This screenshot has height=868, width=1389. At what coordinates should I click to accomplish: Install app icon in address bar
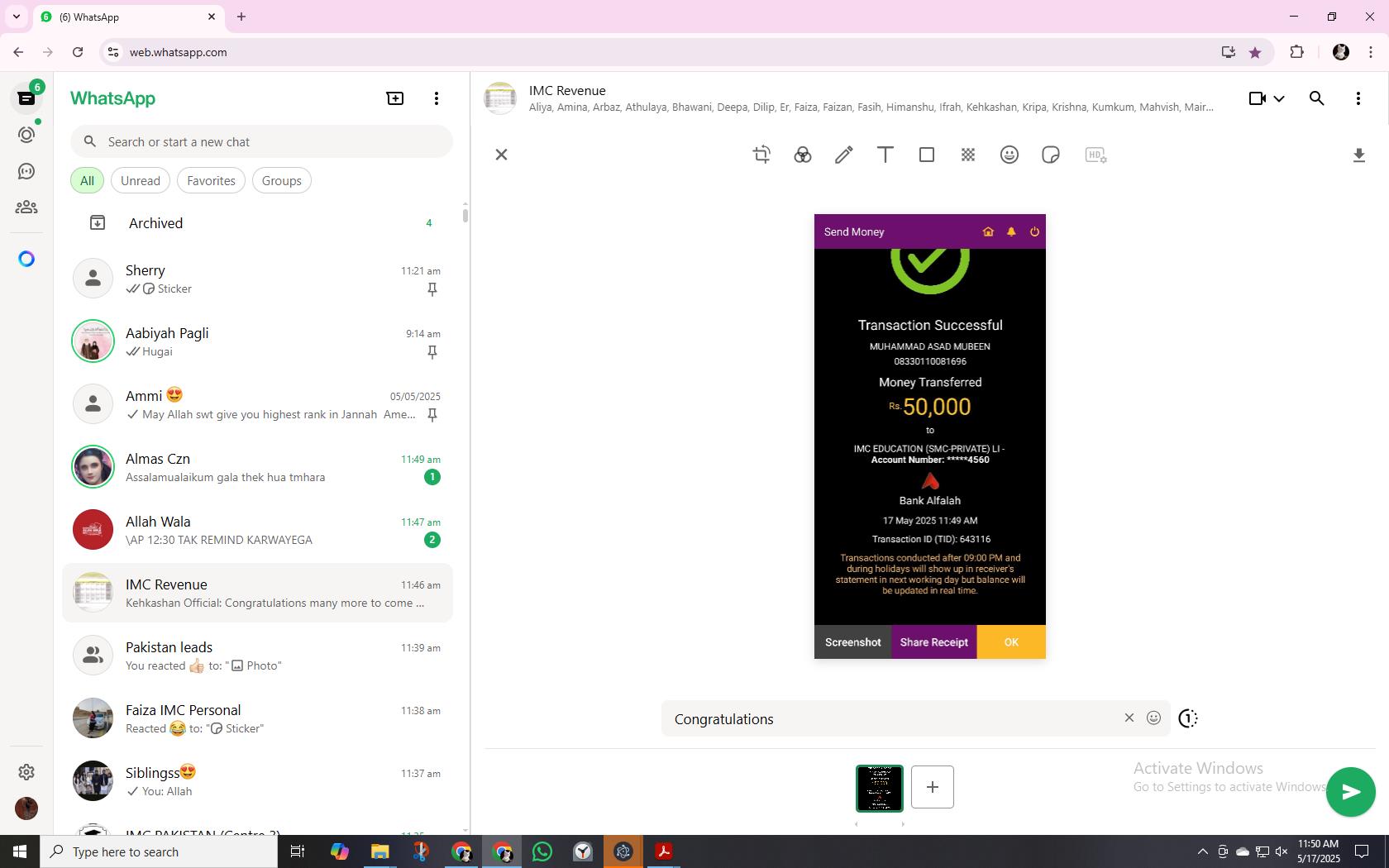(1229, 52)
